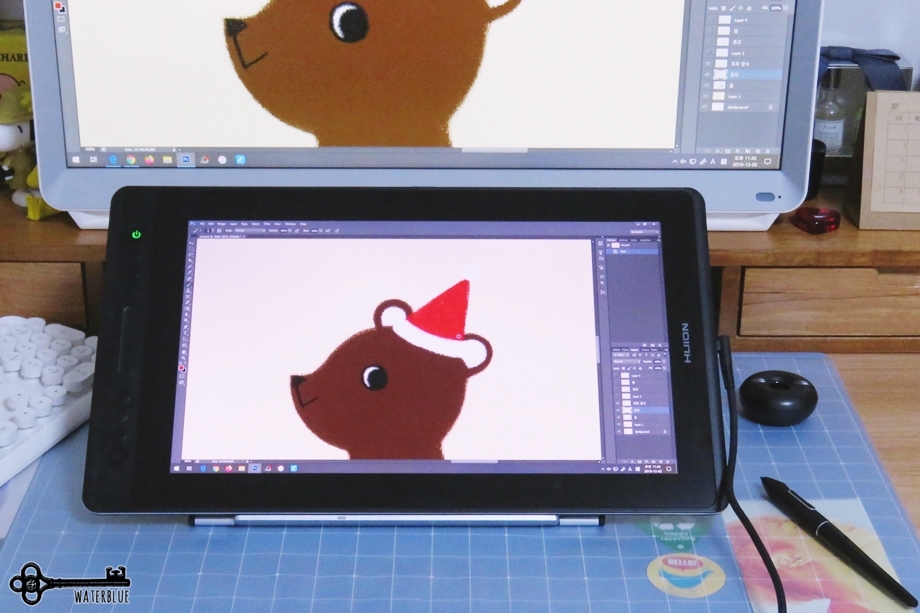Click the tablet canvas horizontal scrollbar
Image resolution: width=920 pixels, height=613 pixels.
point(473,462)
